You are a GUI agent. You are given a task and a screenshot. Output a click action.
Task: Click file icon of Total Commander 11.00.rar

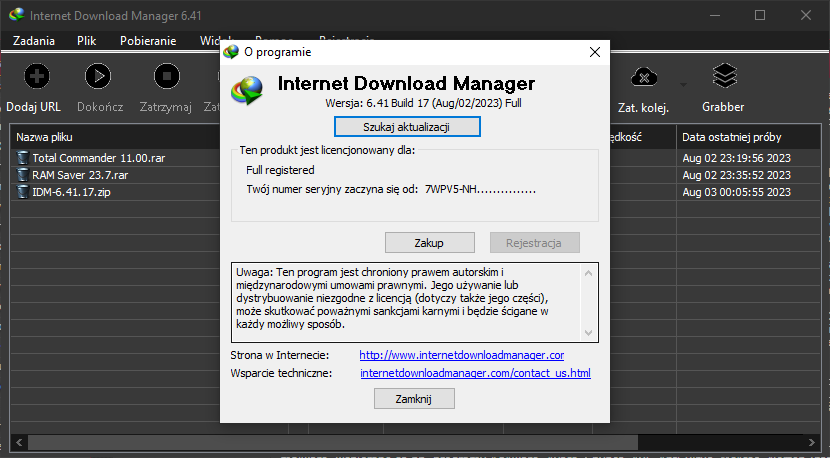pyautogui.click(x=23, y=158)
